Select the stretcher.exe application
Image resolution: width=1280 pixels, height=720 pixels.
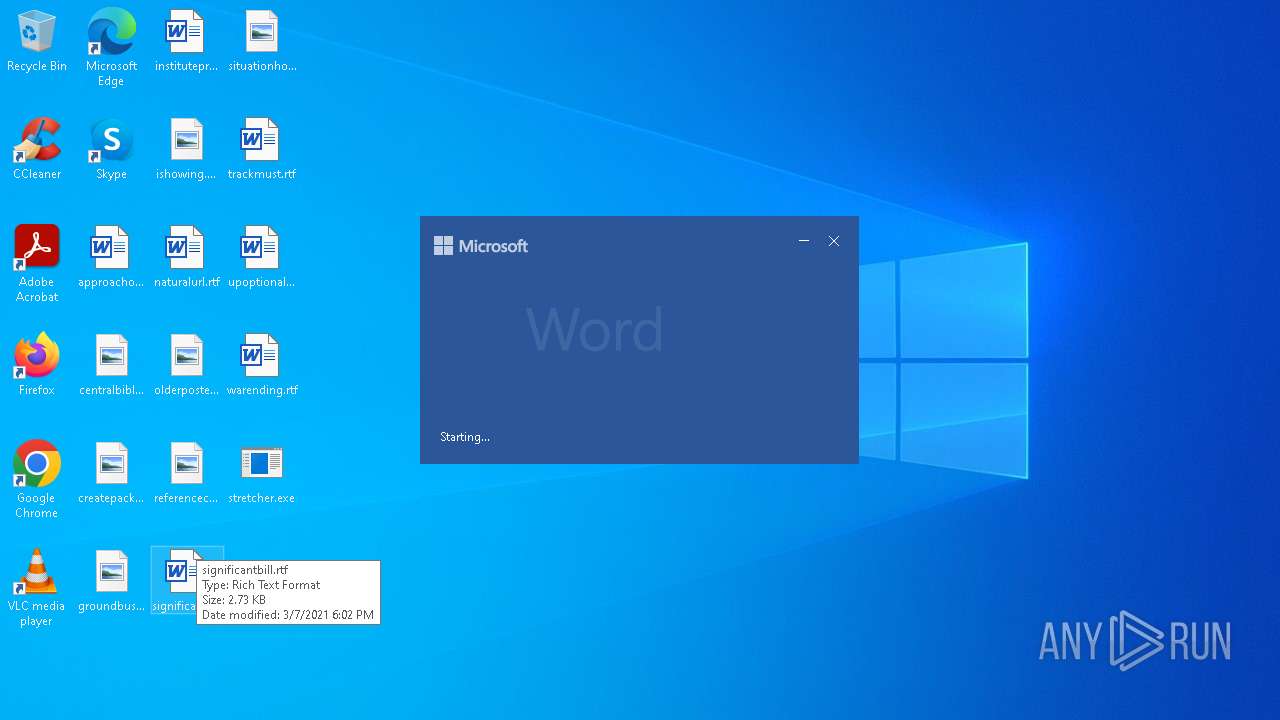click(262, 473)
